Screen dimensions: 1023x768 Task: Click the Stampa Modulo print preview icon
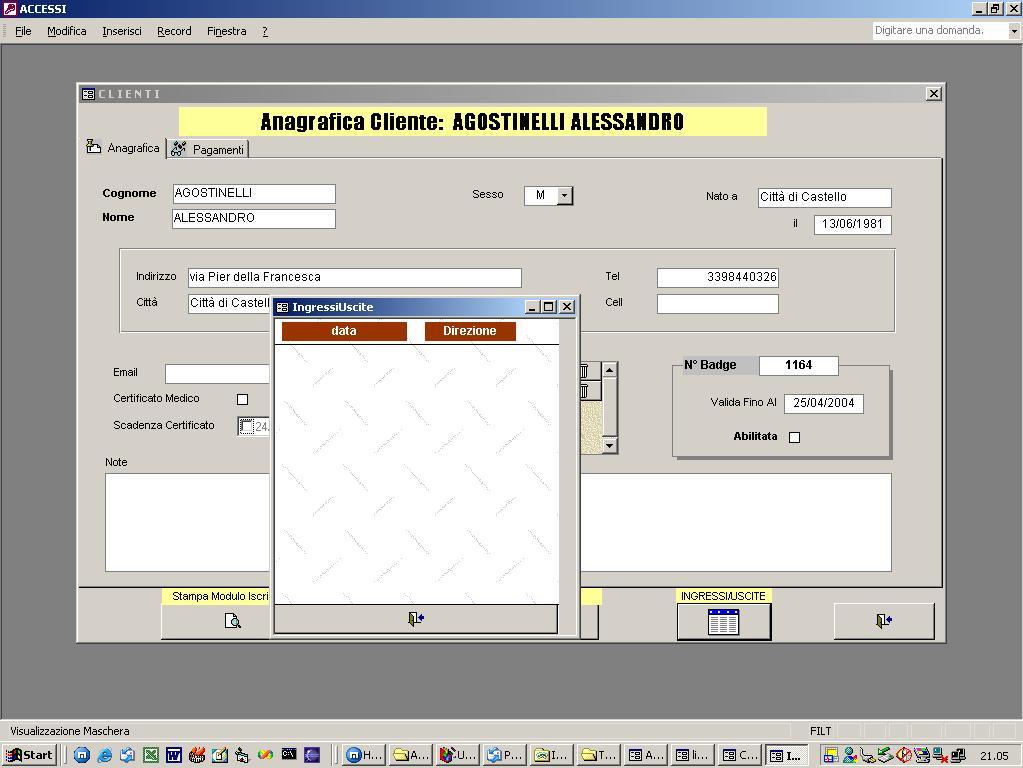pyautogui.click(x=232, y=621)
